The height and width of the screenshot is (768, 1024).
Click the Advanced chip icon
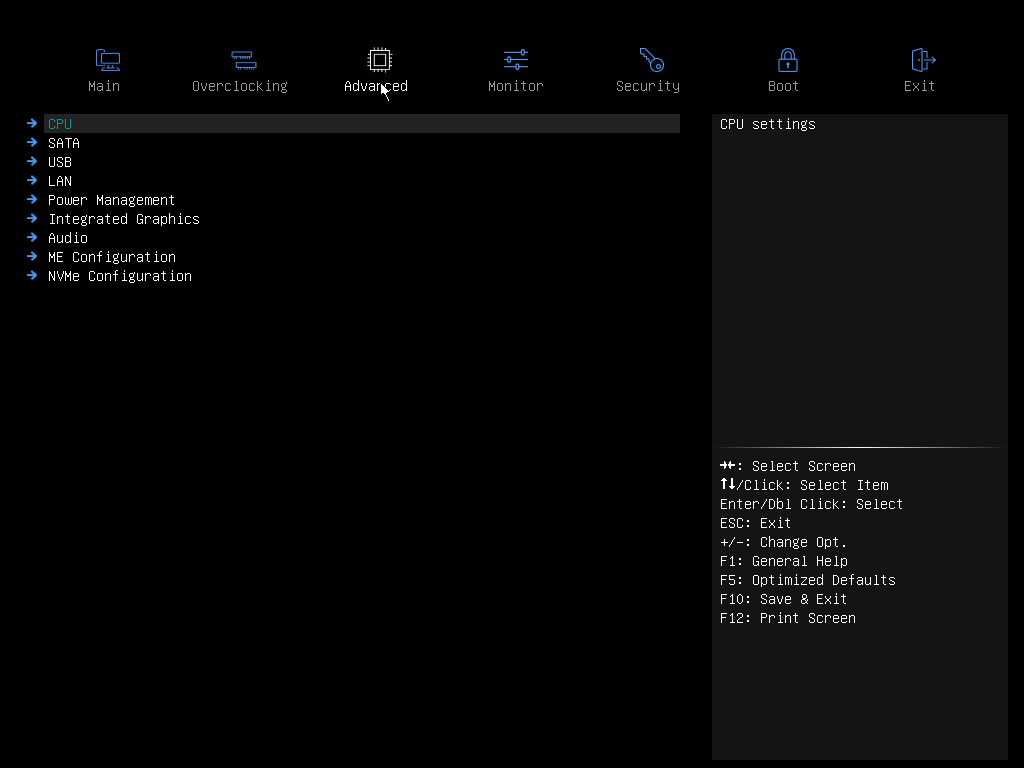coord(379,60)
